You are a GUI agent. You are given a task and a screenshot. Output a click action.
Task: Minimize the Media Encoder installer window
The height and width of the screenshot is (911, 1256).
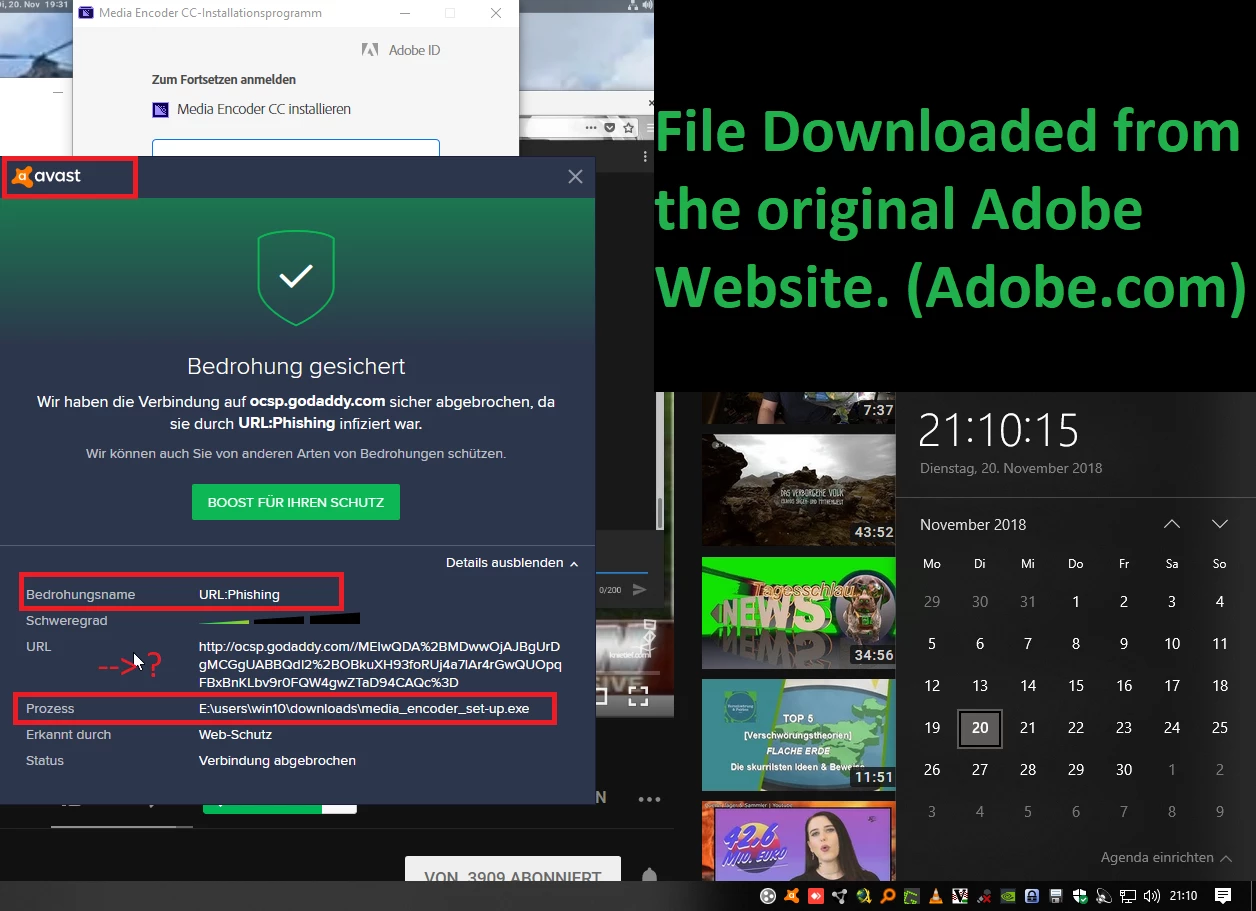[403, 14]
